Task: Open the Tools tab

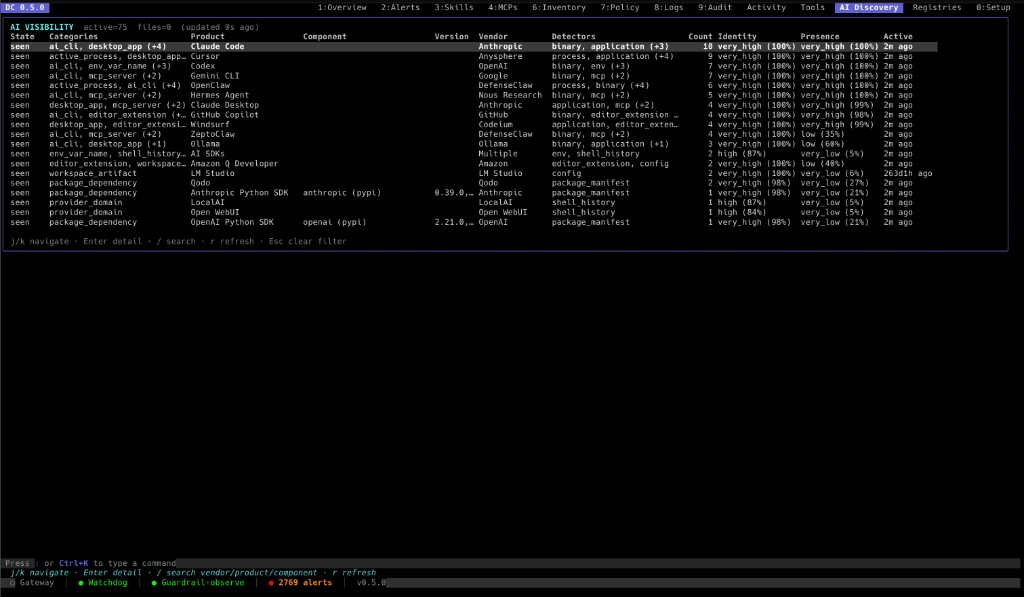Action: (812, 7)
